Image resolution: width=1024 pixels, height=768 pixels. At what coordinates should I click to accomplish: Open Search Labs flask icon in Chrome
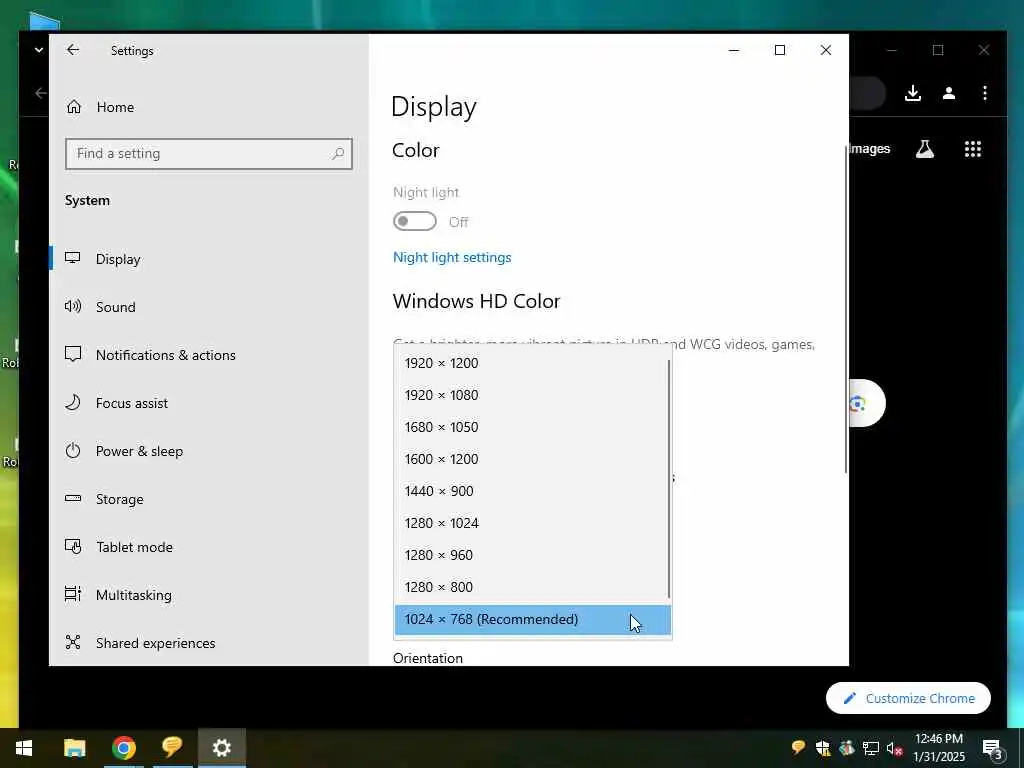point(925,149)
